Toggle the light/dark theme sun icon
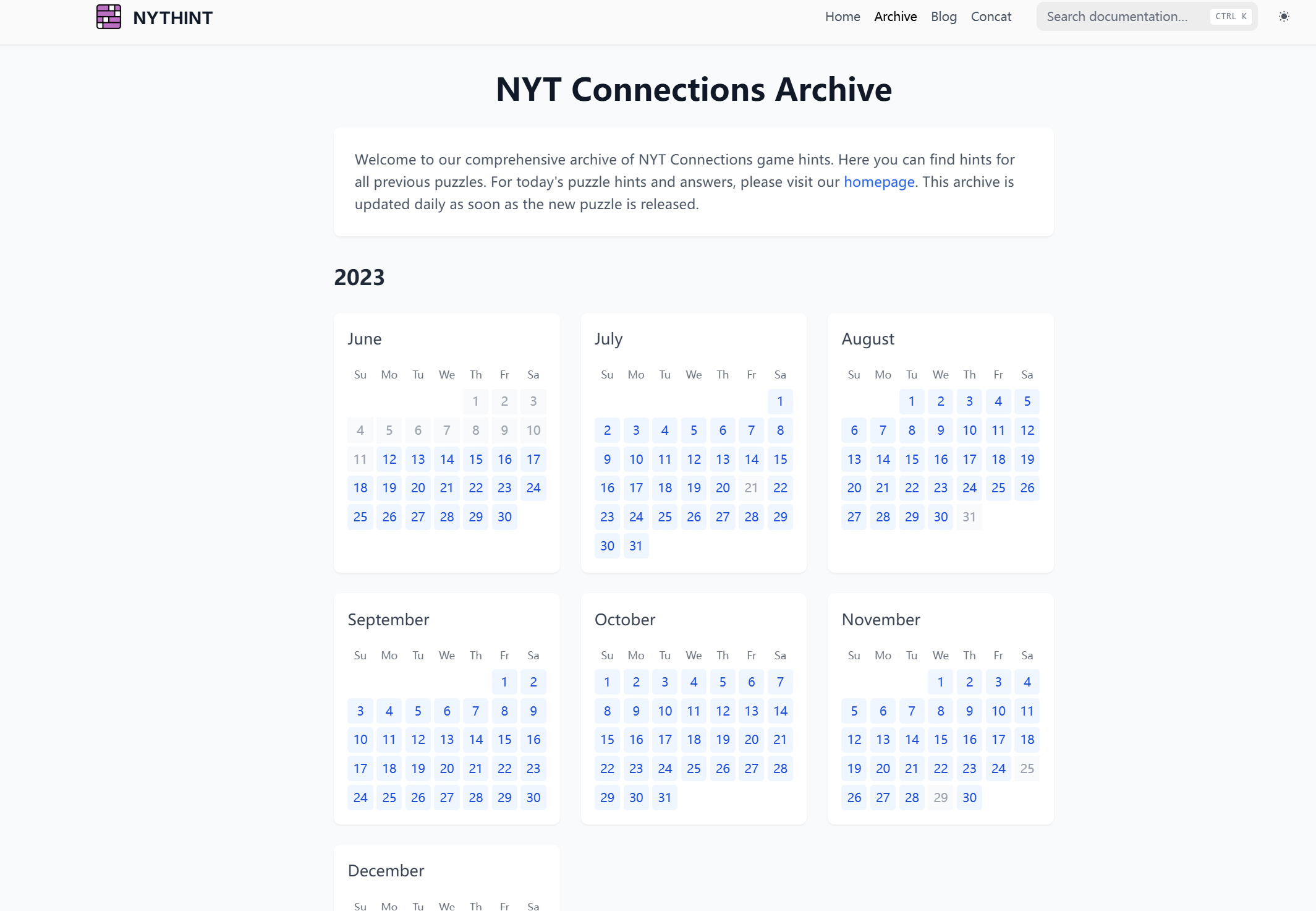The height and width of the screenshot is (911, 1316). pos(1284,17)
